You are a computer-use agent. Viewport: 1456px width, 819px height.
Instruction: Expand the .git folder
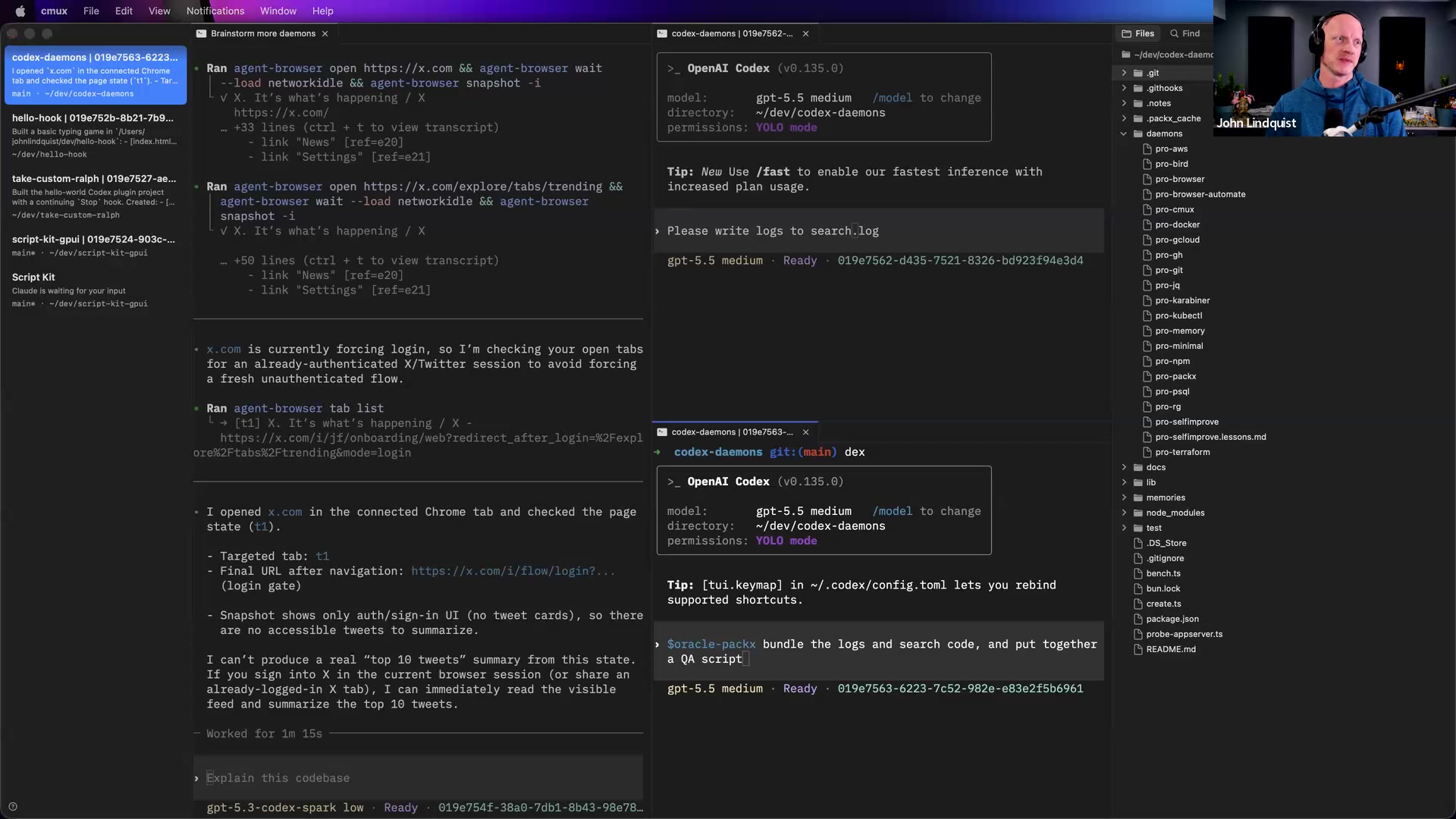pyautogui.click(x=1124, y=73)
